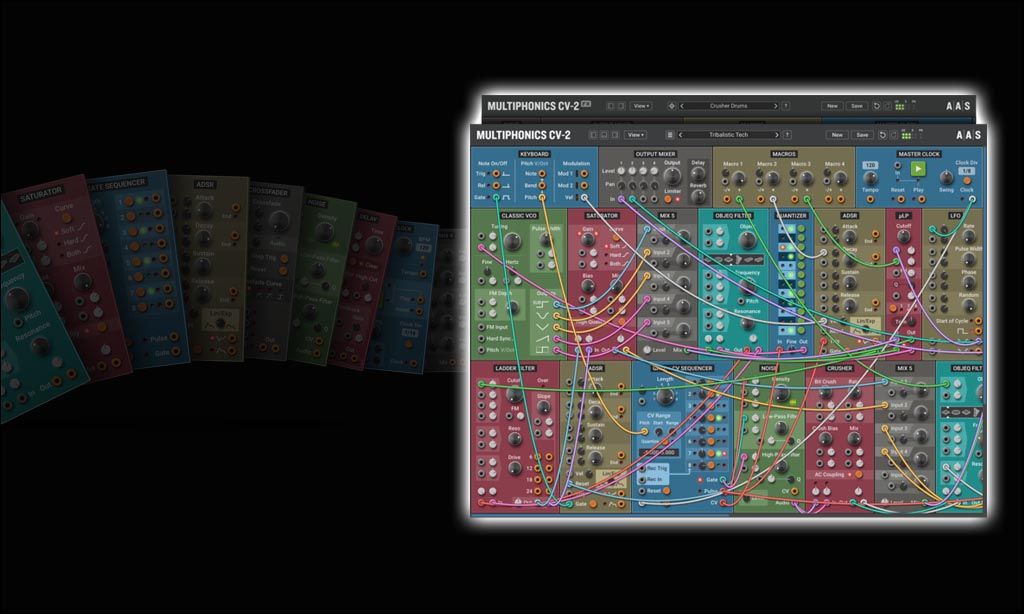Screen dimensions: 1024x614
Task: Select the Soft curve option in Saturator
Action: 613,246
